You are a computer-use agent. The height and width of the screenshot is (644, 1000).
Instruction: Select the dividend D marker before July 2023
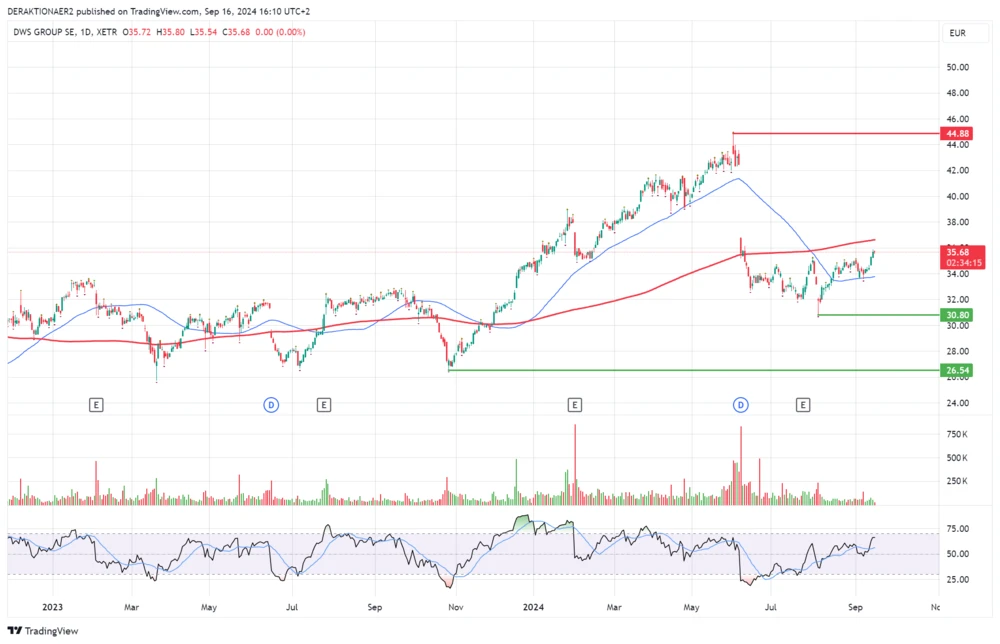[x=270, y=405]
